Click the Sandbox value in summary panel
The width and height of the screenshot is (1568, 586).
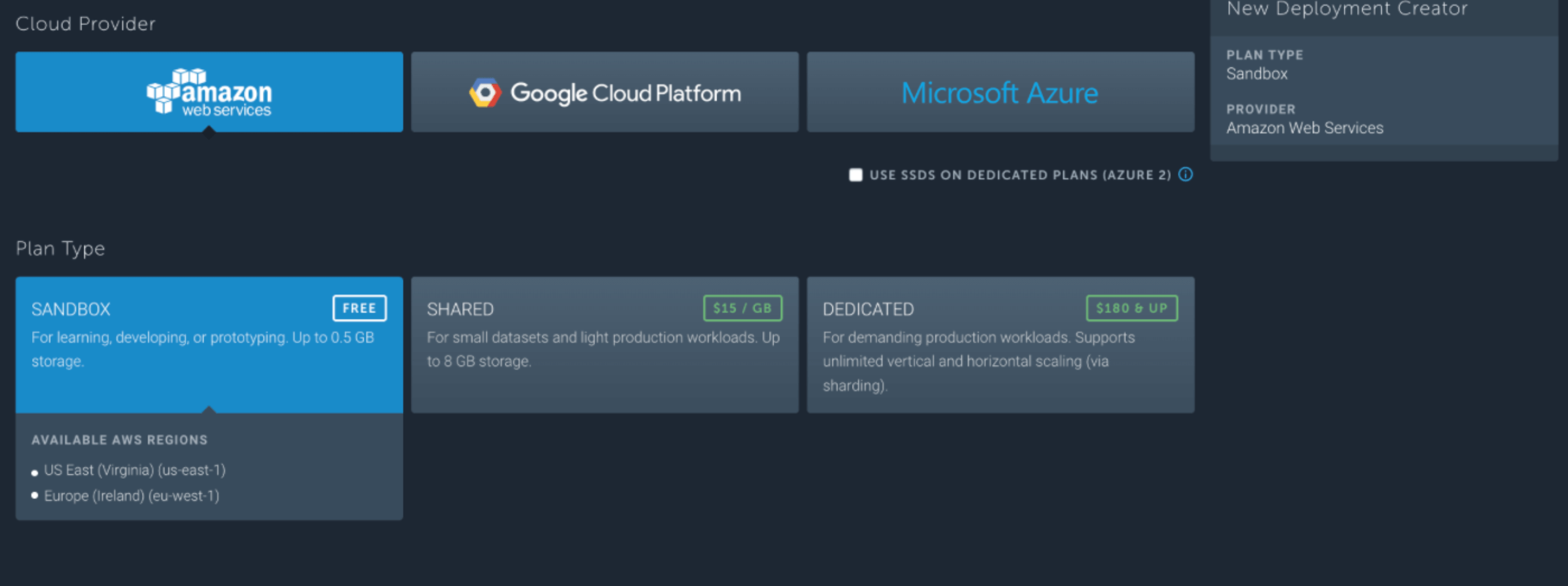1257,74
